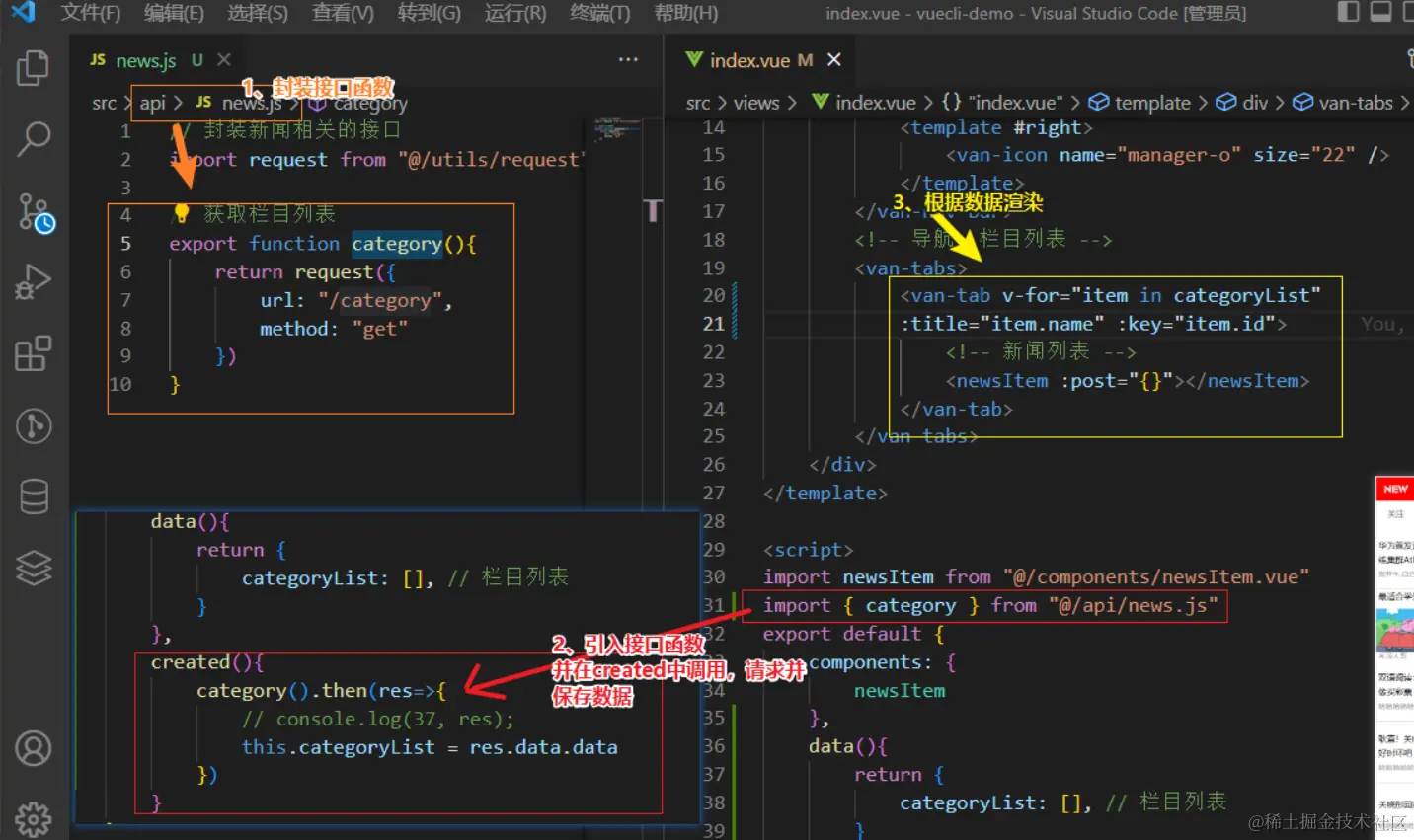The width and height of the screenshot is (1414, 840).
Task: Click 'this.categoryList = res.data.data' line
Action: [430, 747]
